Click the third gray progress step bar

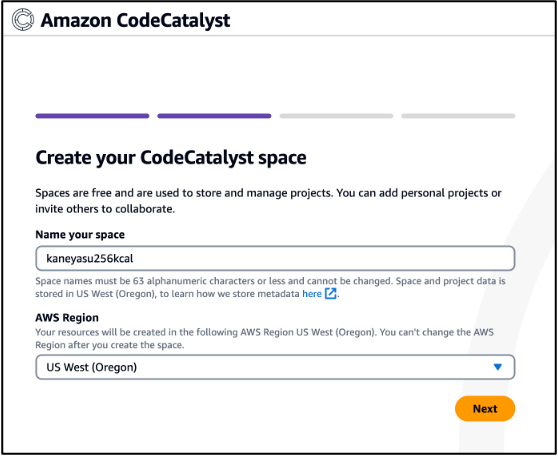pos(336,116)
